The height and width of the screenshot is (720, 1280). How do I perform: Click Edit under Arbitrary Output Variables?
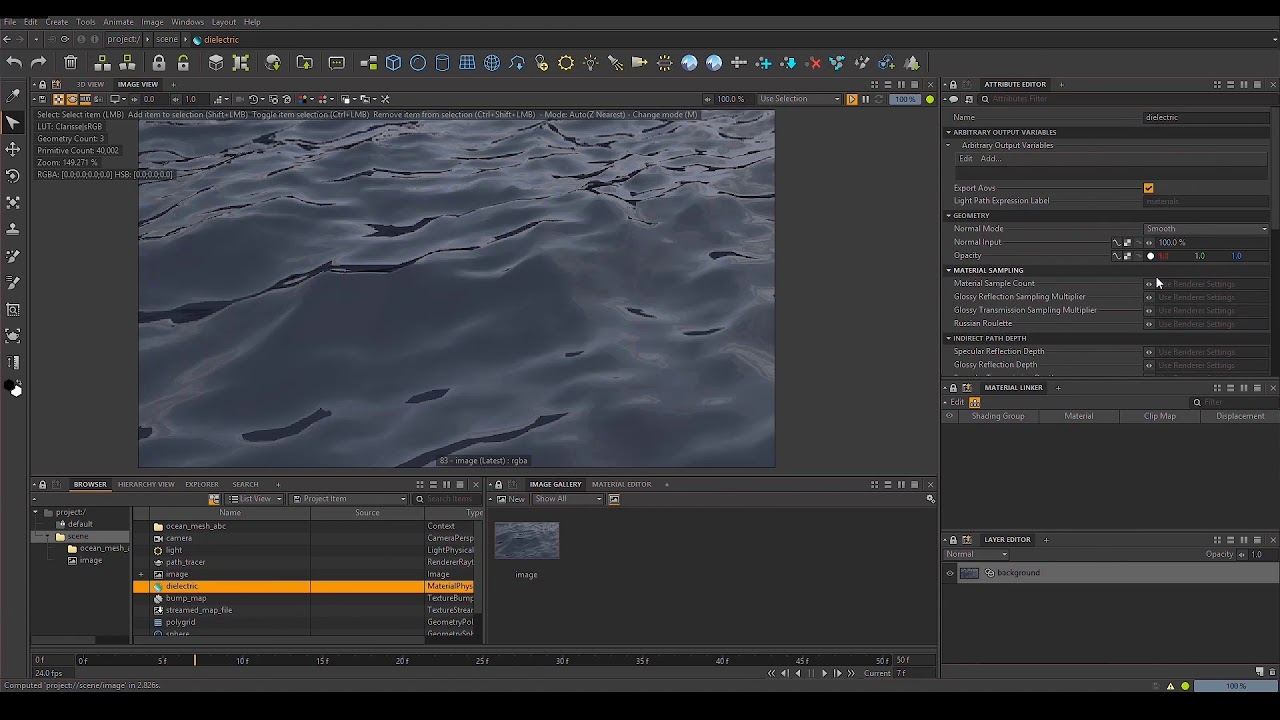tap(966, 159)
